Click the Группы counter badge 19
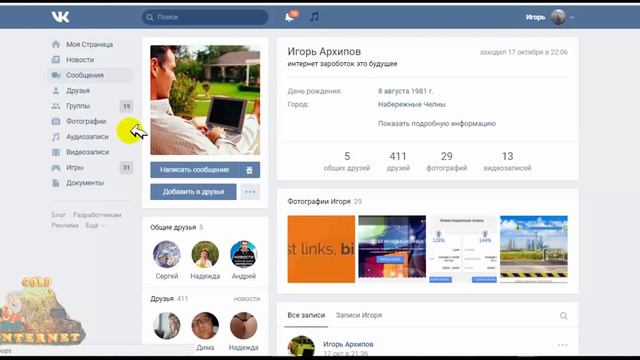 (x=127, y=106)
